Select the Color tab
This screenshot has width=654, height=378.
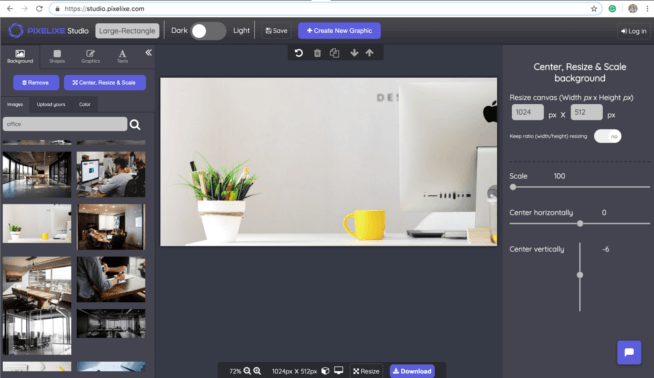point(85,104)
